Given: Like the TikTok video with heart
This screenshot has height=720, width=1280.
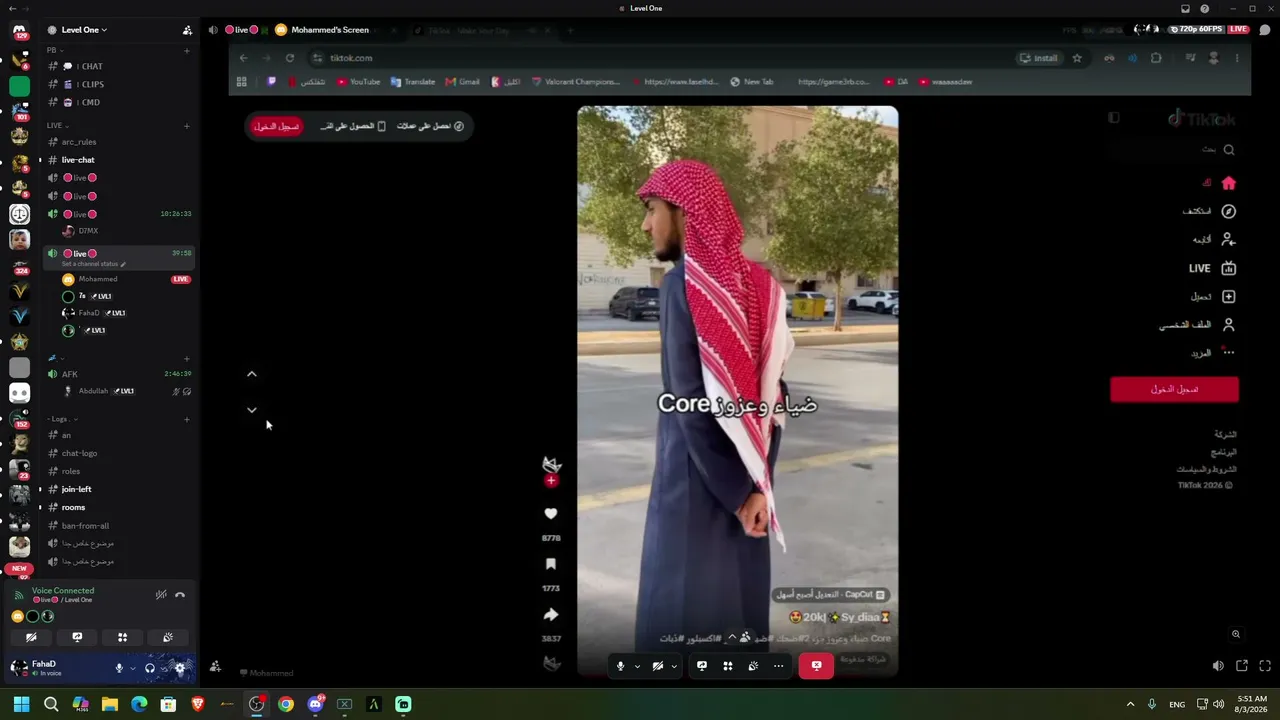Looking at the screenshot, I should click(551, 514).
